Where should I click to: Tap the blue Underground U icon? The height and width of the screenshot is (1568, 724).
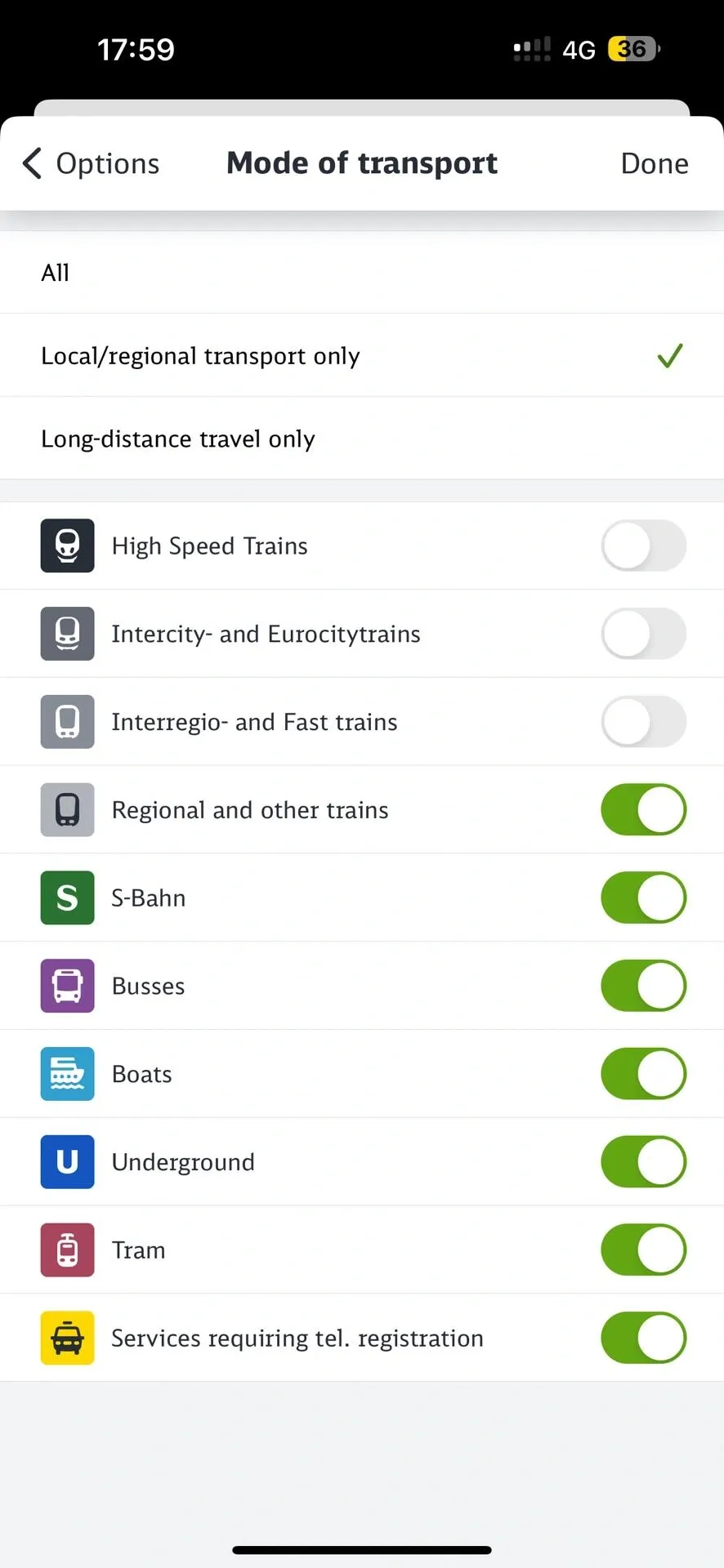tap(68, 1161)
